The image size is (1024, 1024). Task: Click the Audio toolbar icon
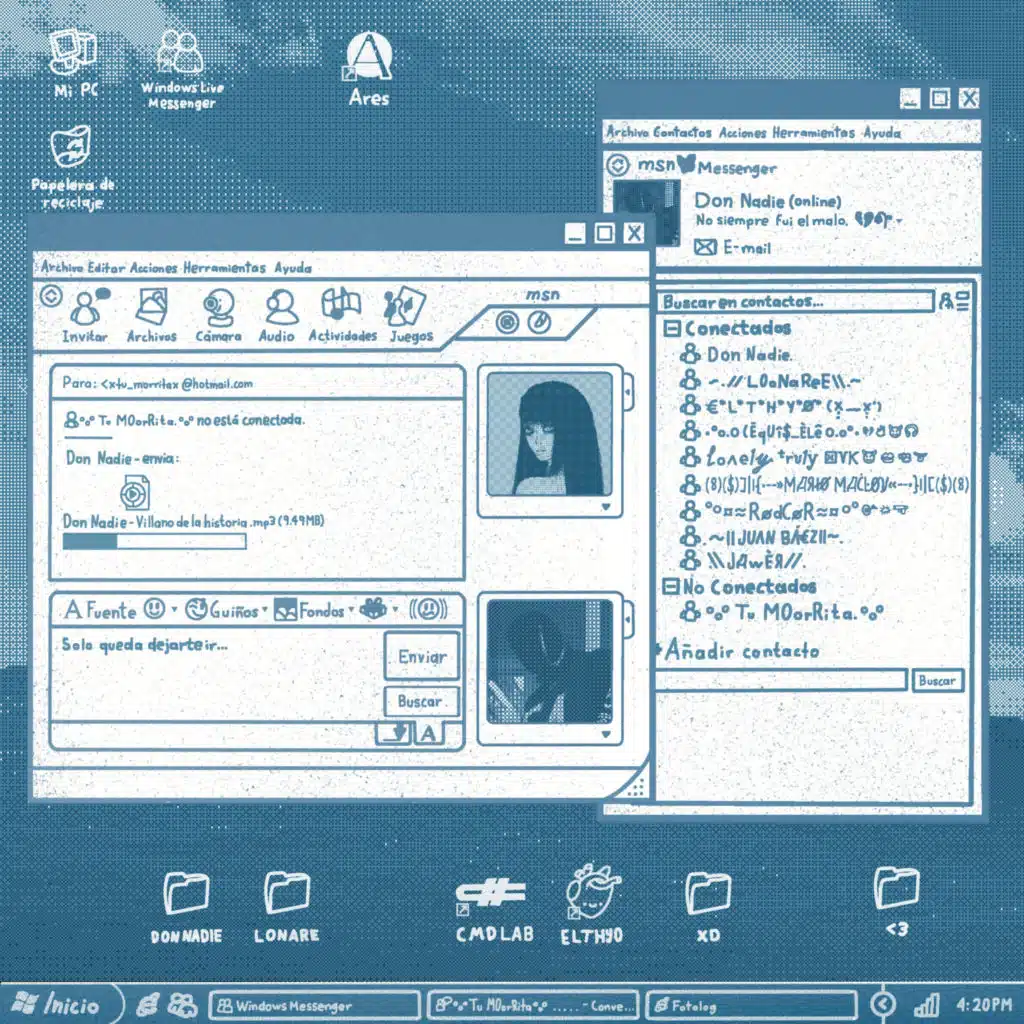(281, 307)
